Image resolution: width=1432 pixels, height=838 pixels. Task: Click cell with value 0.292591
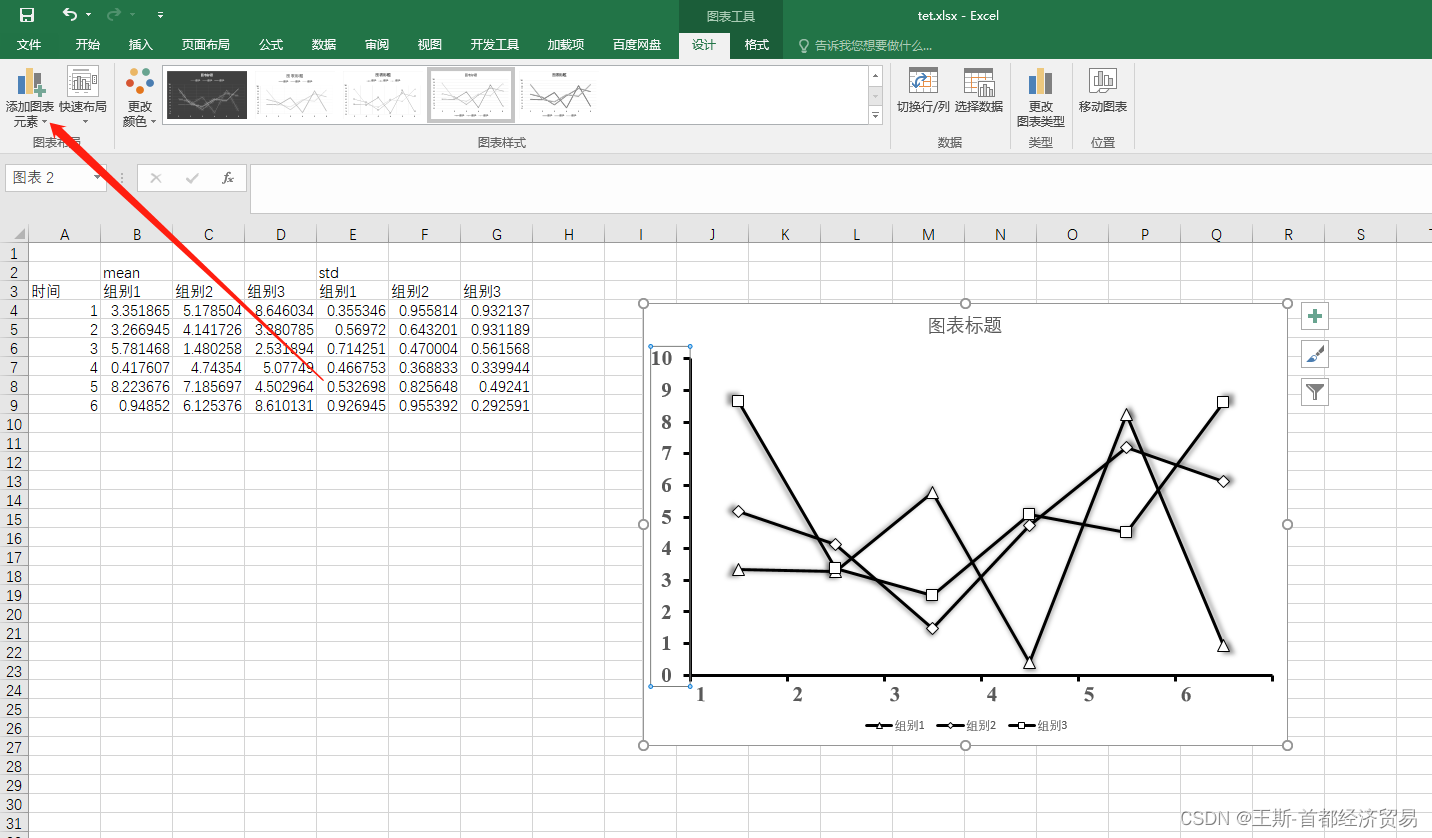tap(496, 406)
